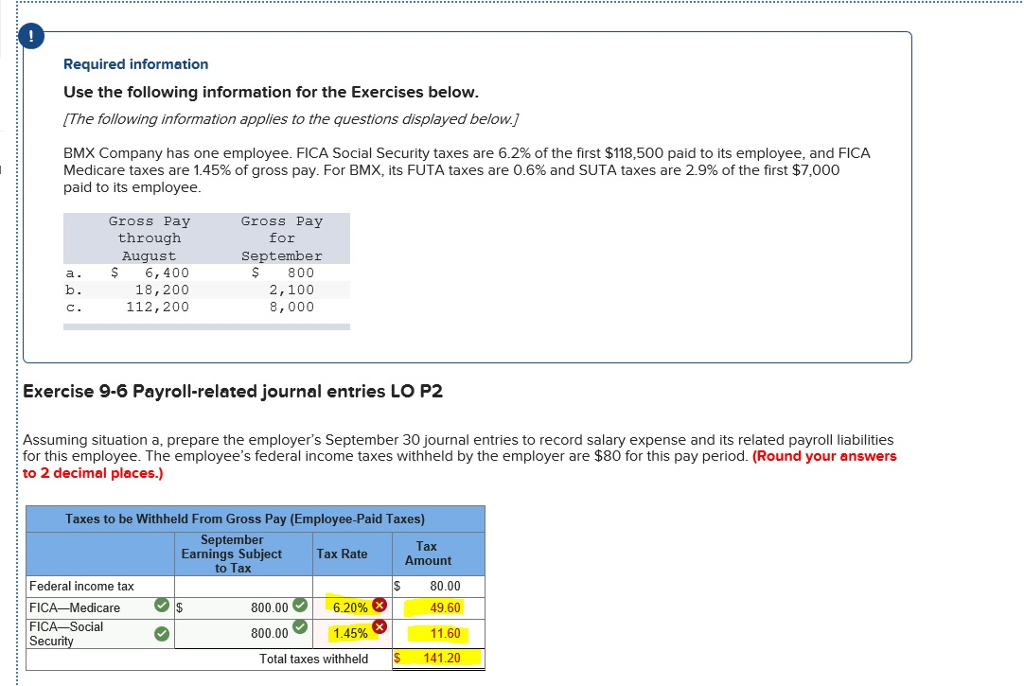Click green check next to Social Security 800.00
Image resolution: width=1024 pixels, height=686 pixels.
[300, 627]
